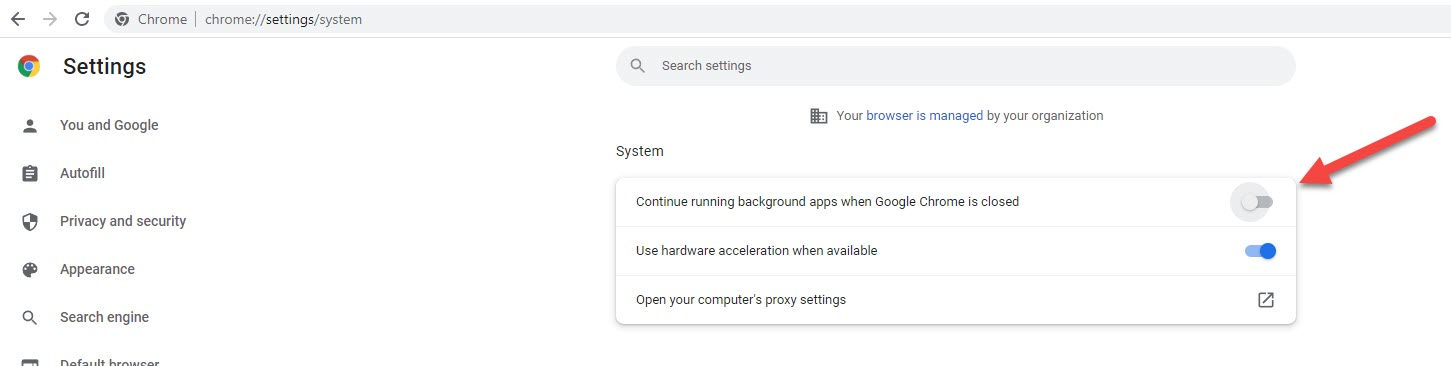Select Appearance in the sidebar
This screenshot has width=1451, height=366.
(x=97, y=269)
